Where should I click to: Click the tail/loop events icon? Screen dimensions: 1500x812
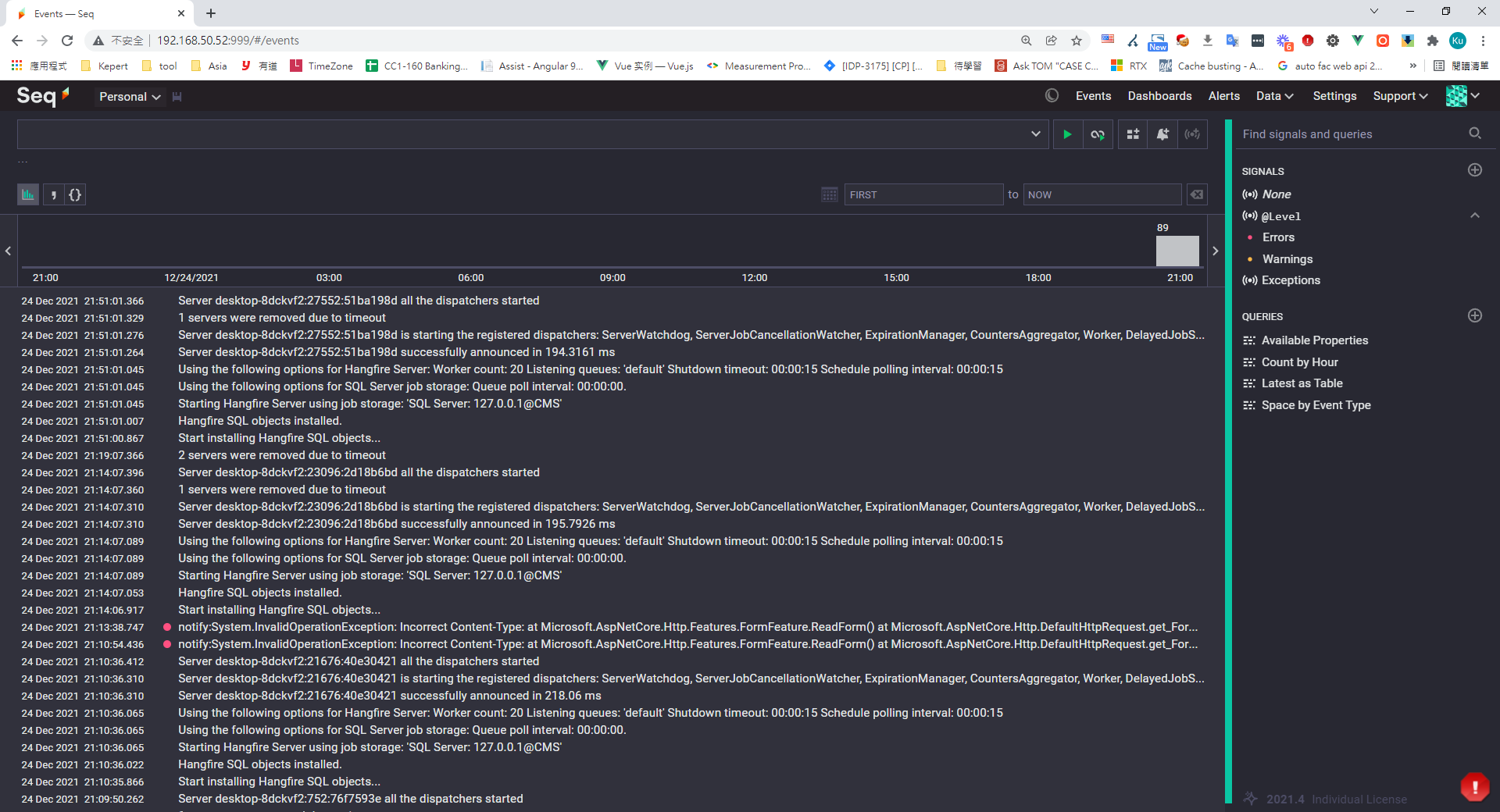(x=1098, y=134)
